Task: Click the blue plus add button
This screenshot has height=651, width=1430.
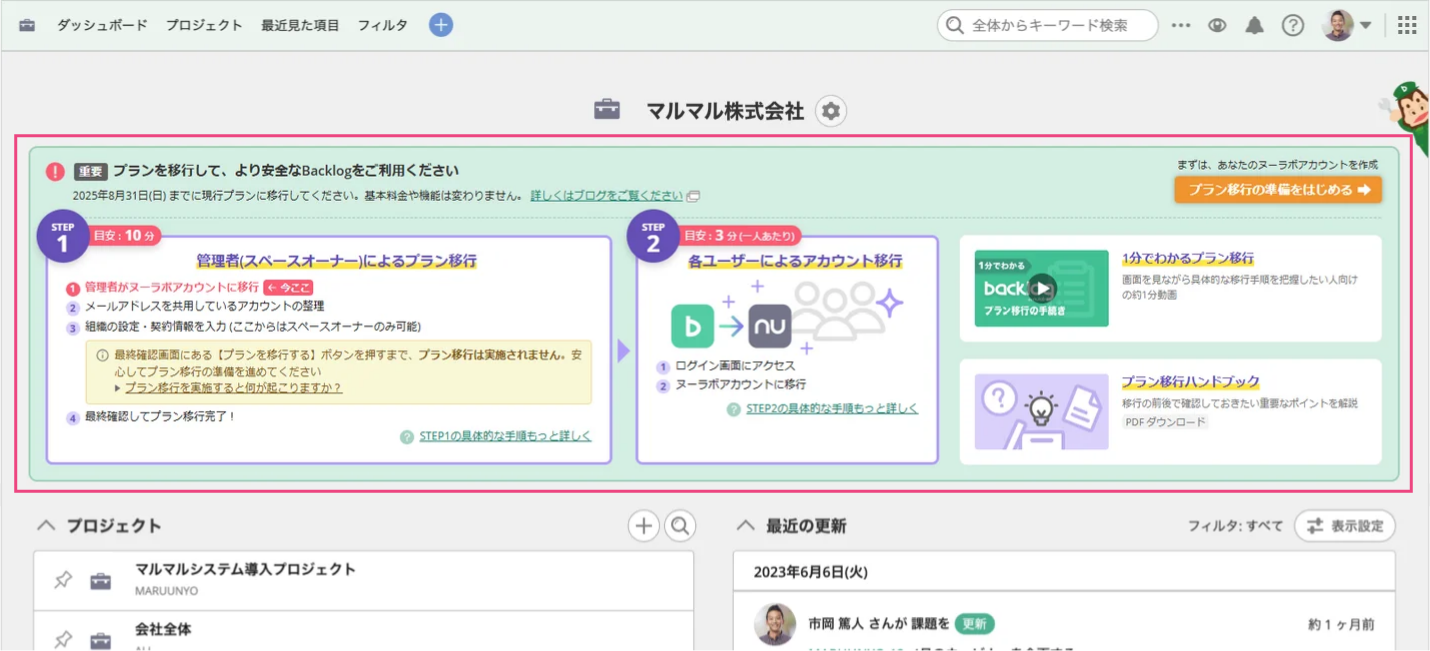Action: point(441,25)
